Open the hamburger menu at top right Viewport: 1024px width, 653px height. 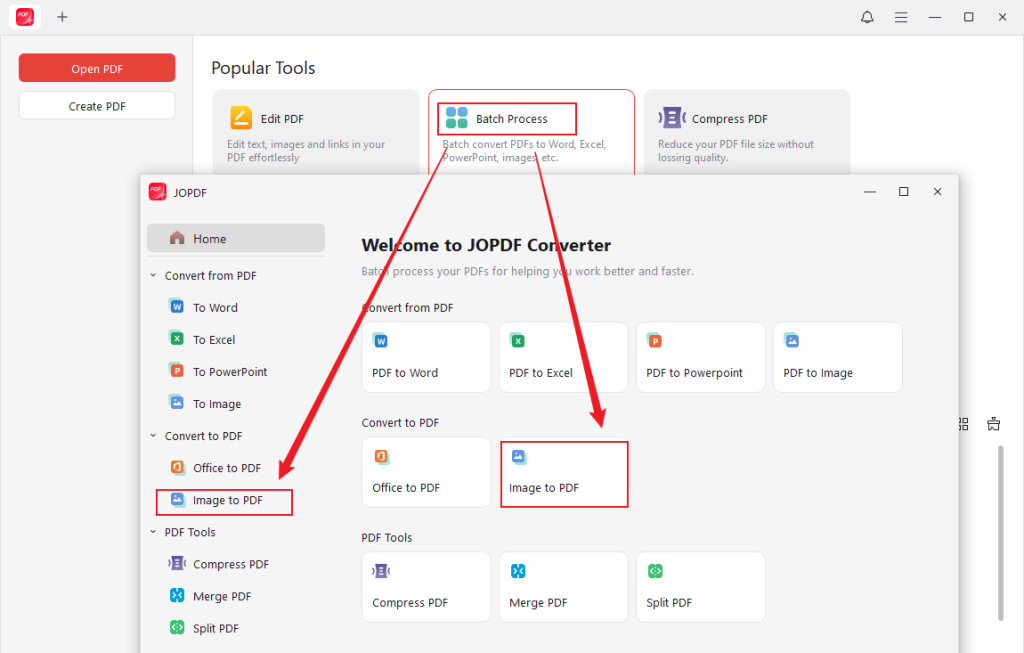pos(901,16)
